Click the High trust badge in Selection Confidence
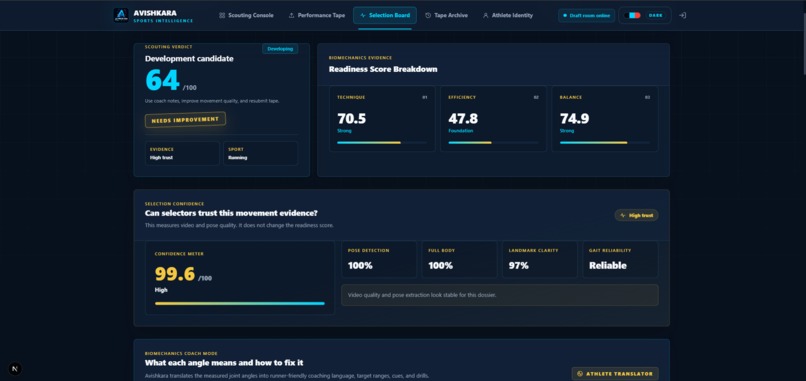 pos(636,215)
